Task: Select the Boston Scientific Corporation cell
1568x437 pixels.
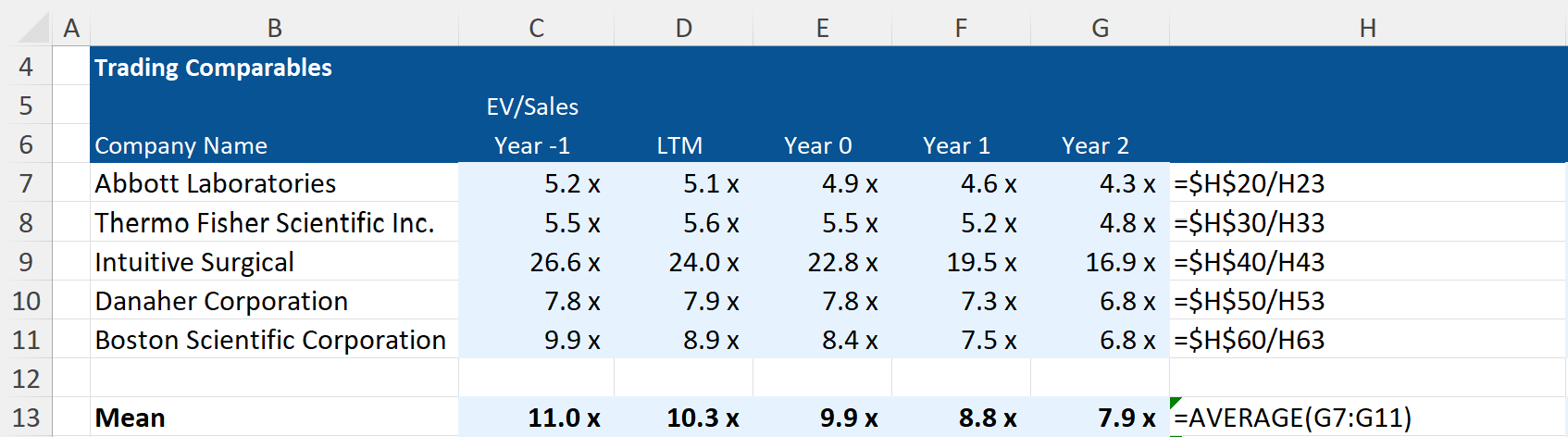Action: [x=274, y=340]
